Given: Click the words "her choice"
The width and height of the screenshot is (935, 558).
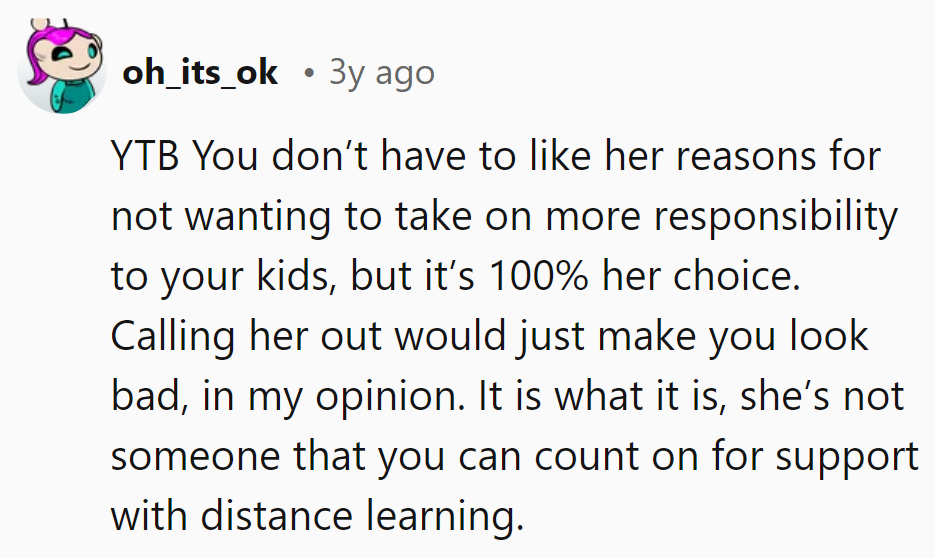Looking at the screenshot, I should [702, 276].
